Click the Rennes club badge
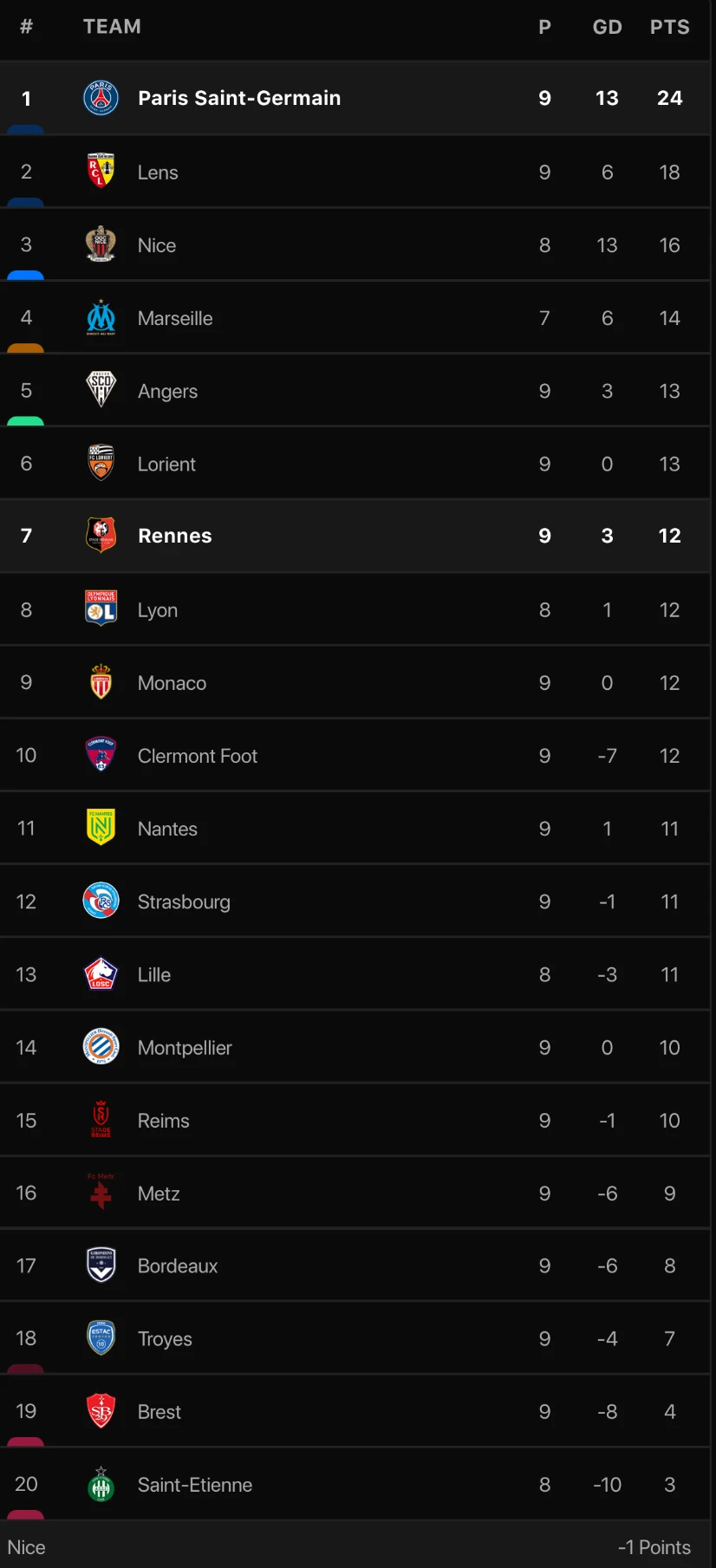716x1568 pixels. click(101, 536)
